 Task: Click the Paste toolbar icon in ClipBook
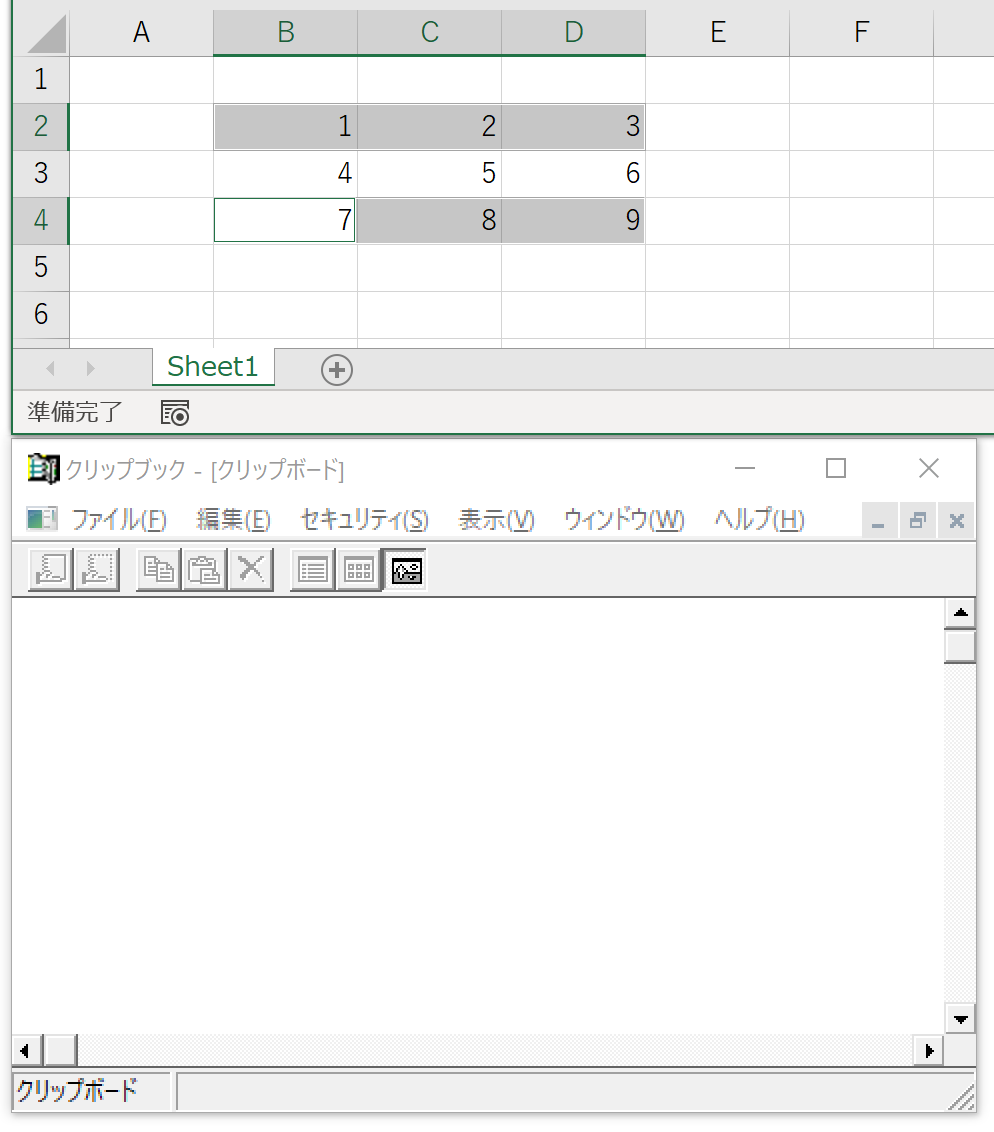205,570
